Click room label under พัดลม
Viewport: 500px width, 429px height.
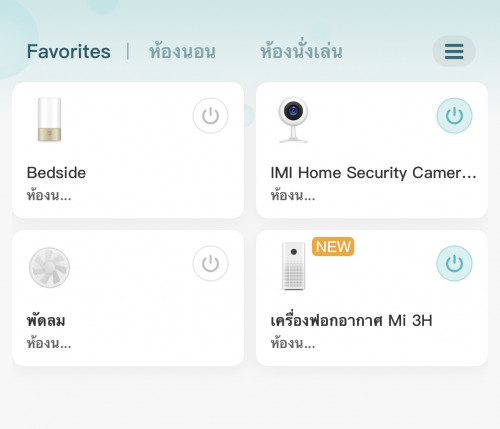49,343
